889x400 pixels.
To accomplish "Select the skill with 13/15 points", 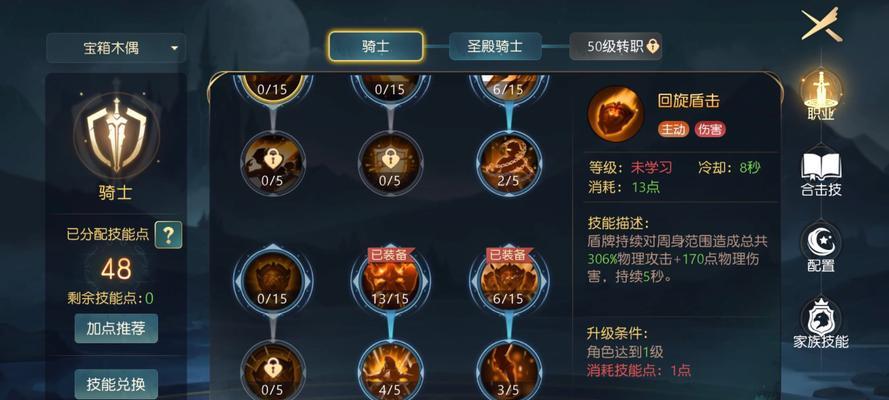I will pyautogui.click(x=390, y=279).
